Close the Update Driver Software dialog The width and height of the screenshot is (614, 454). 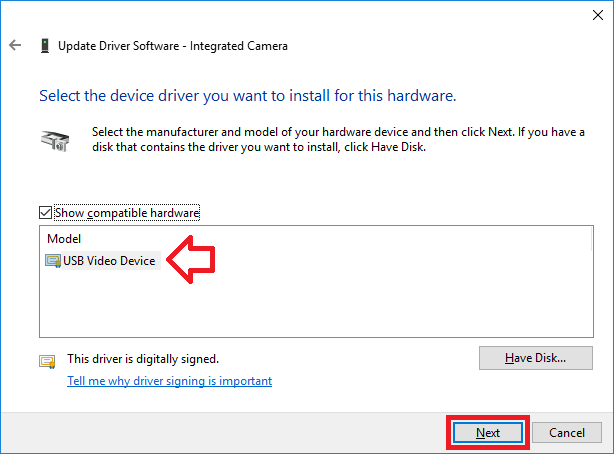coord(590,14)
